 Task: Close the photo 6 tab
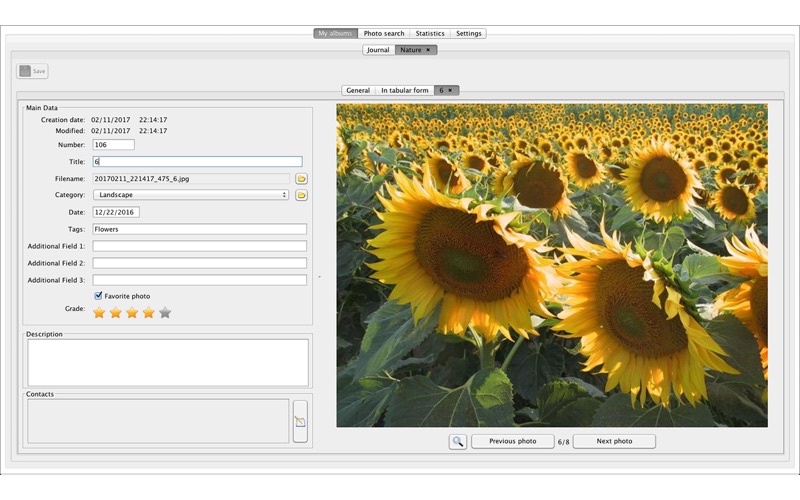[x=450, y=90]
